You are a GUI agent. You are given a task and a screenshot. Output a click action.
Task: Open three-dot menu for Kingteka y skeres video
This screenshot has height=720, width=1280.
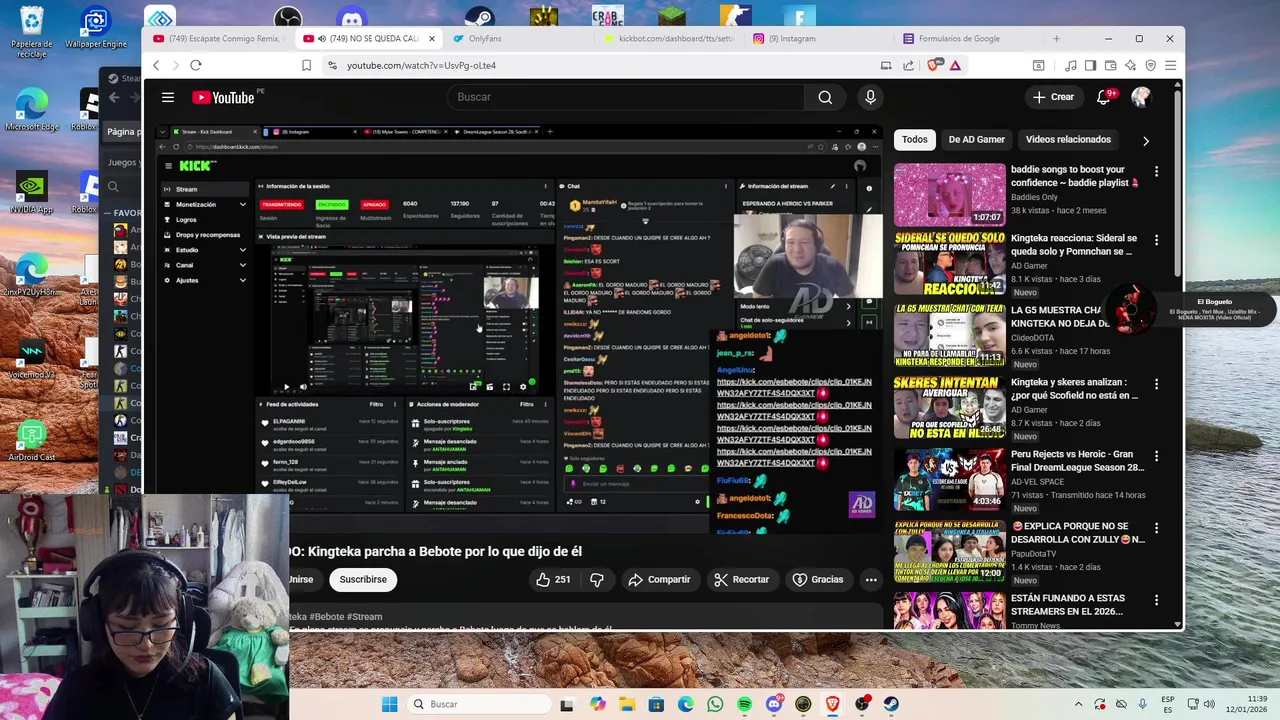[x=1156, y=384]
